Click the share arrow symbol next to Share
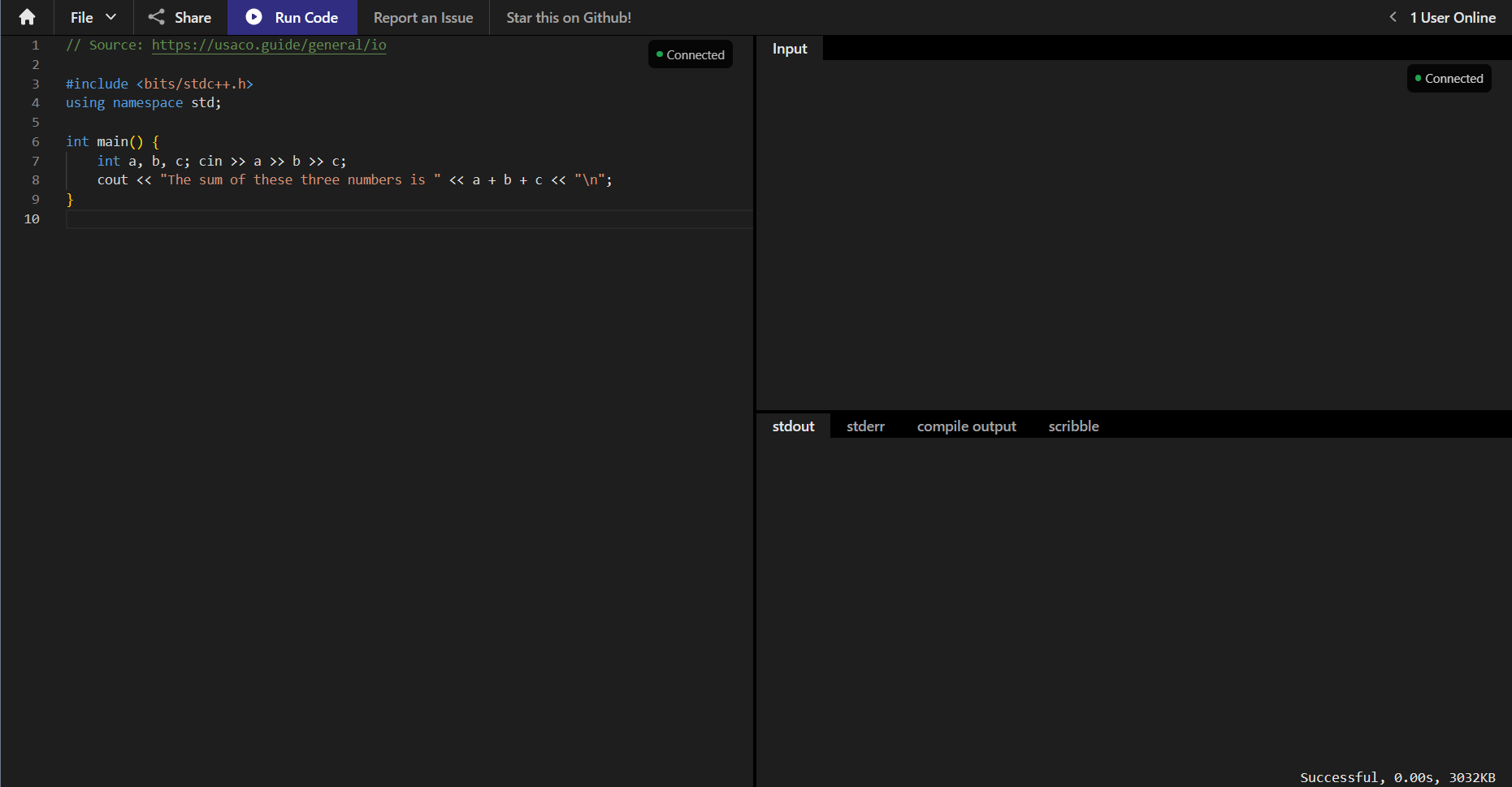This screenshot has height=787, width=1512. pos(156,17)
